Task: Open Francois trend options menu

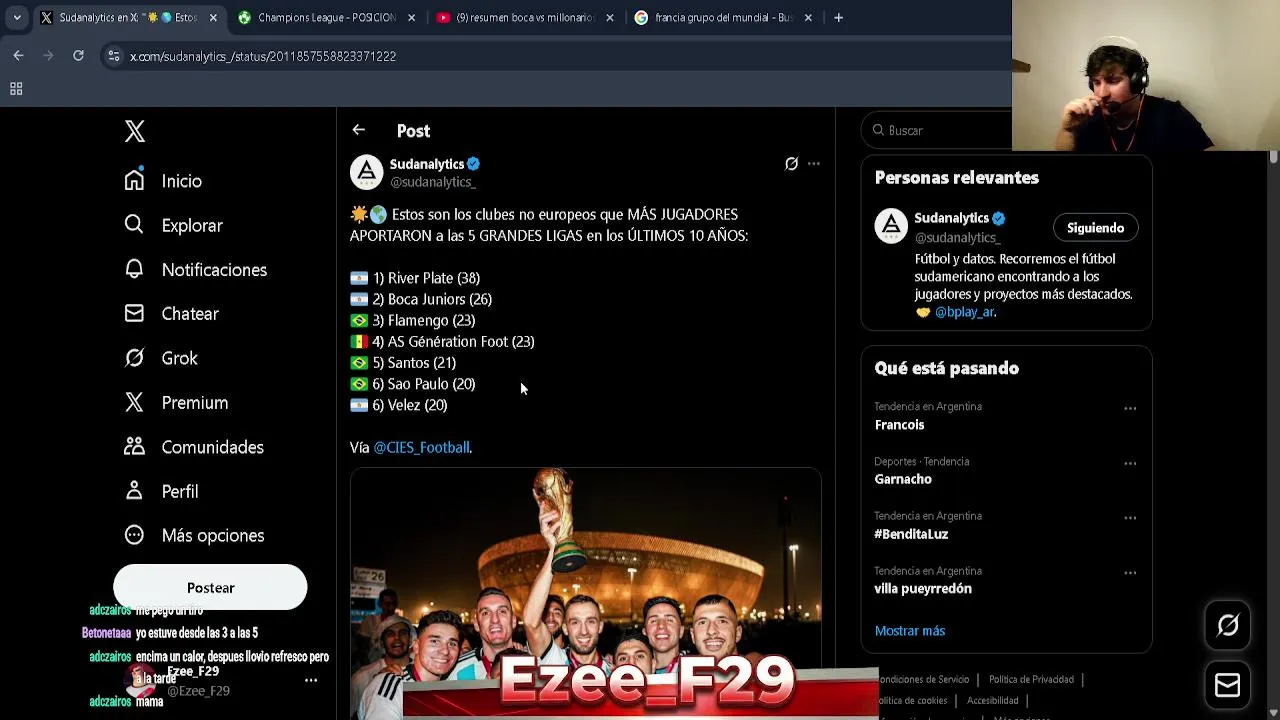Action: [1130, 408]
